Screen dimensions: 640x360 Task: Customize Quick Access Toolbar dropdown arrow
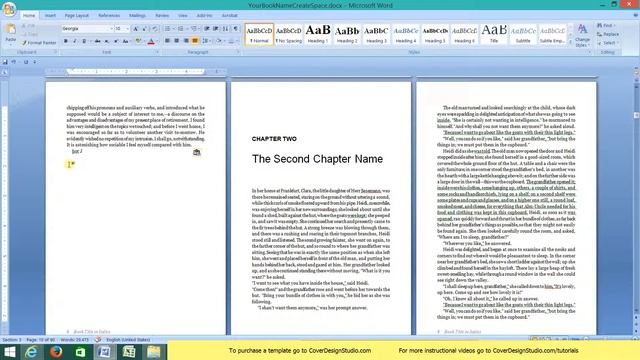click(35, 62)
